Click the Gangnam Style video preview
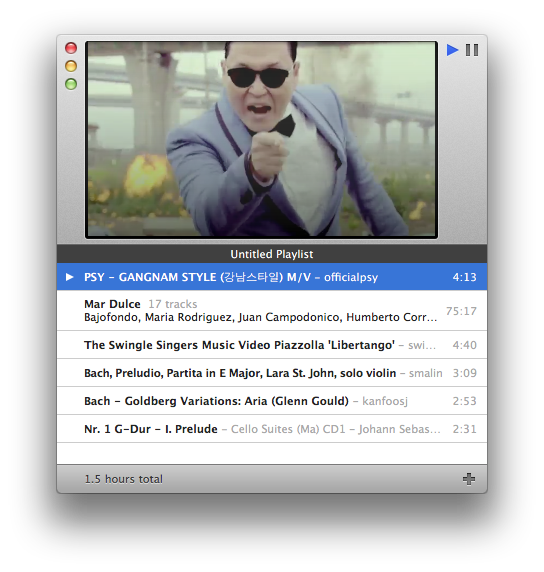Viewport: 544px width, 572px height. 261,140
